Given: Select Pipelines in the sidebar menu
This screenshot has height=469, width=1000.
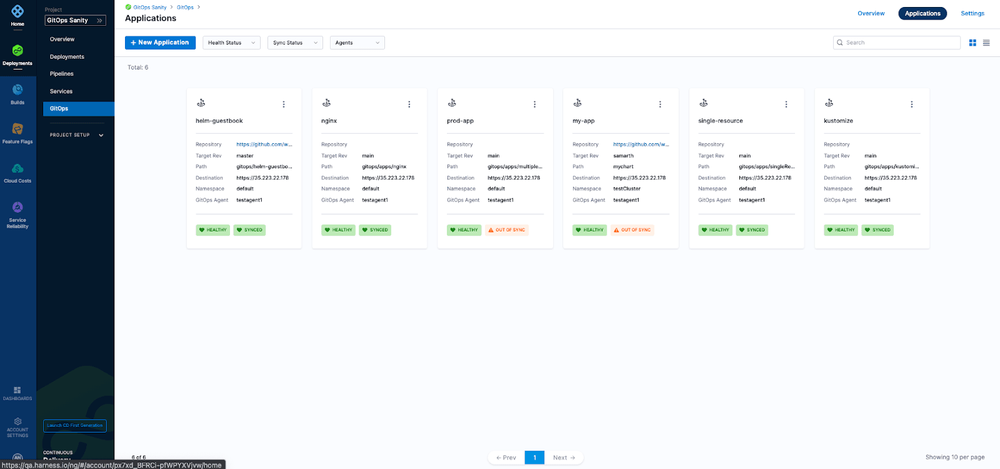Looking at the screenshot, I should point(62,73).
